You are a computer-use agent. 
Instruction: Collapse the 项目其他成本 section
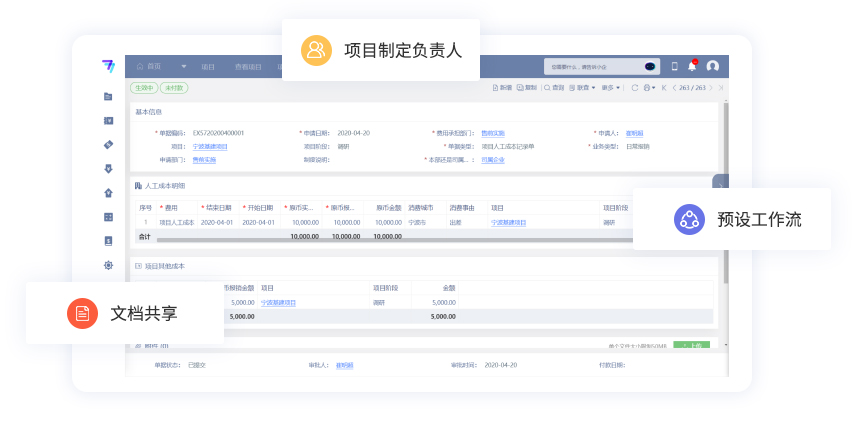(x=138, y=266)
